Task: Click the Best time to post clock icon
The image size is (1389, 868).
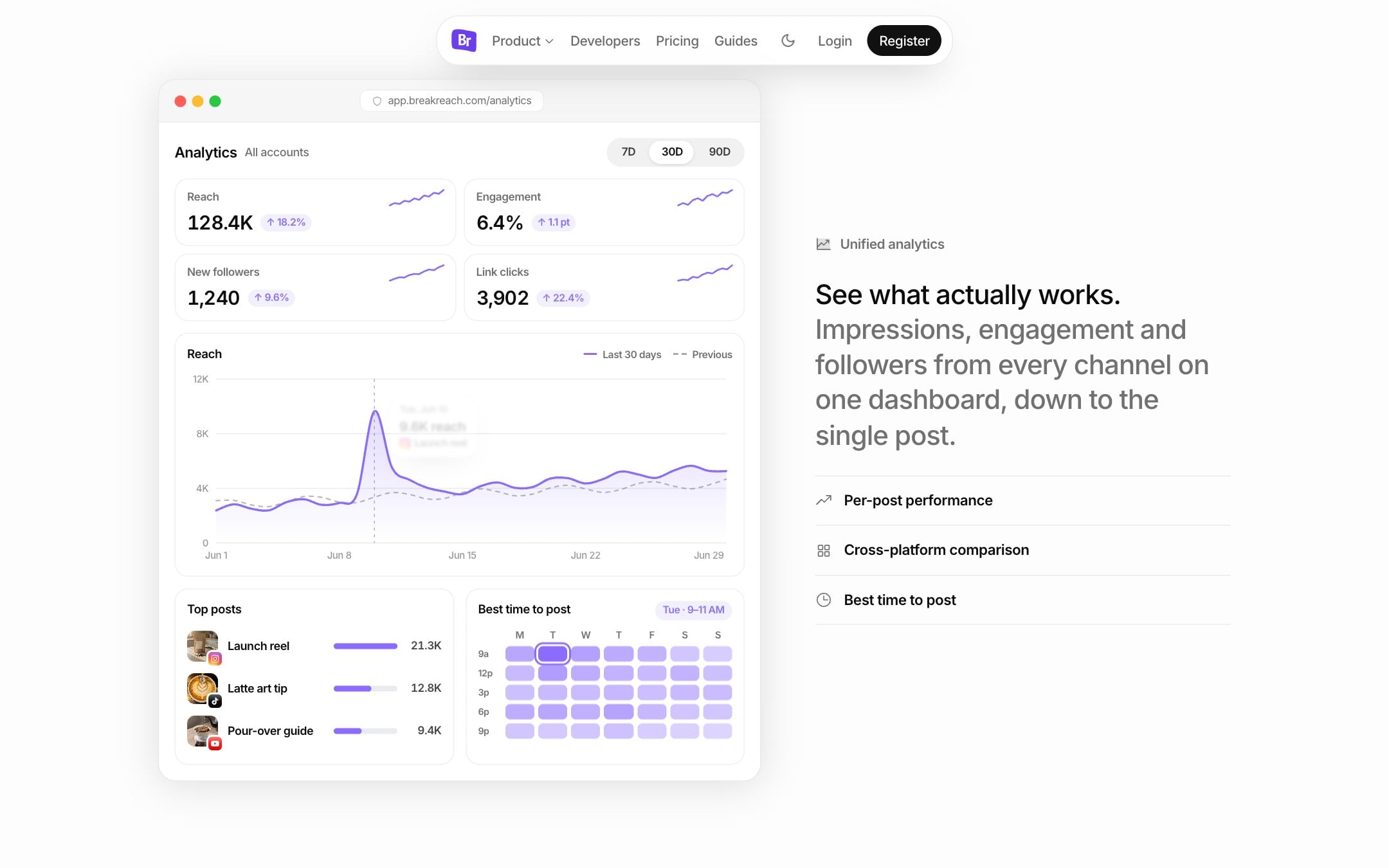Action: point(824,600)
